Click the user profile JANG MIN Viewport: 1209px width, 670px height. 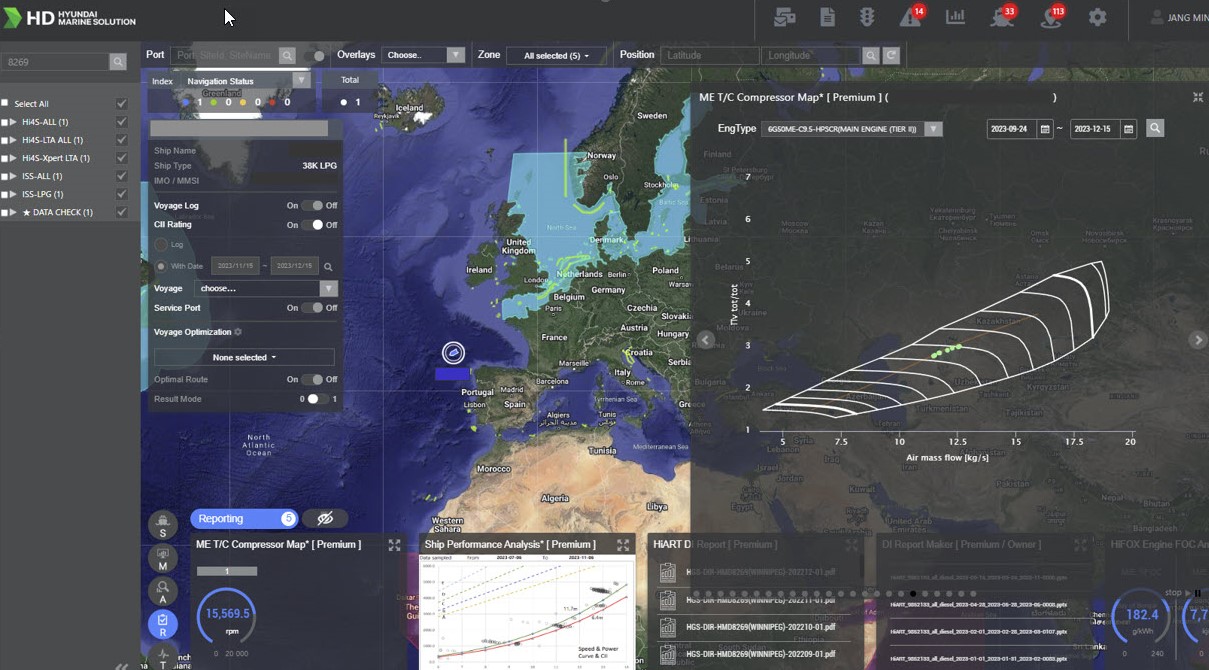point(1180,17)
